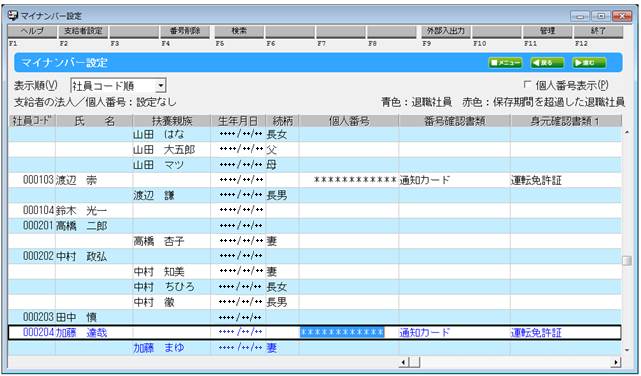641x376 pixels.
Task: Maximize the マイナンバー設定 window
Action: (601, 16)
